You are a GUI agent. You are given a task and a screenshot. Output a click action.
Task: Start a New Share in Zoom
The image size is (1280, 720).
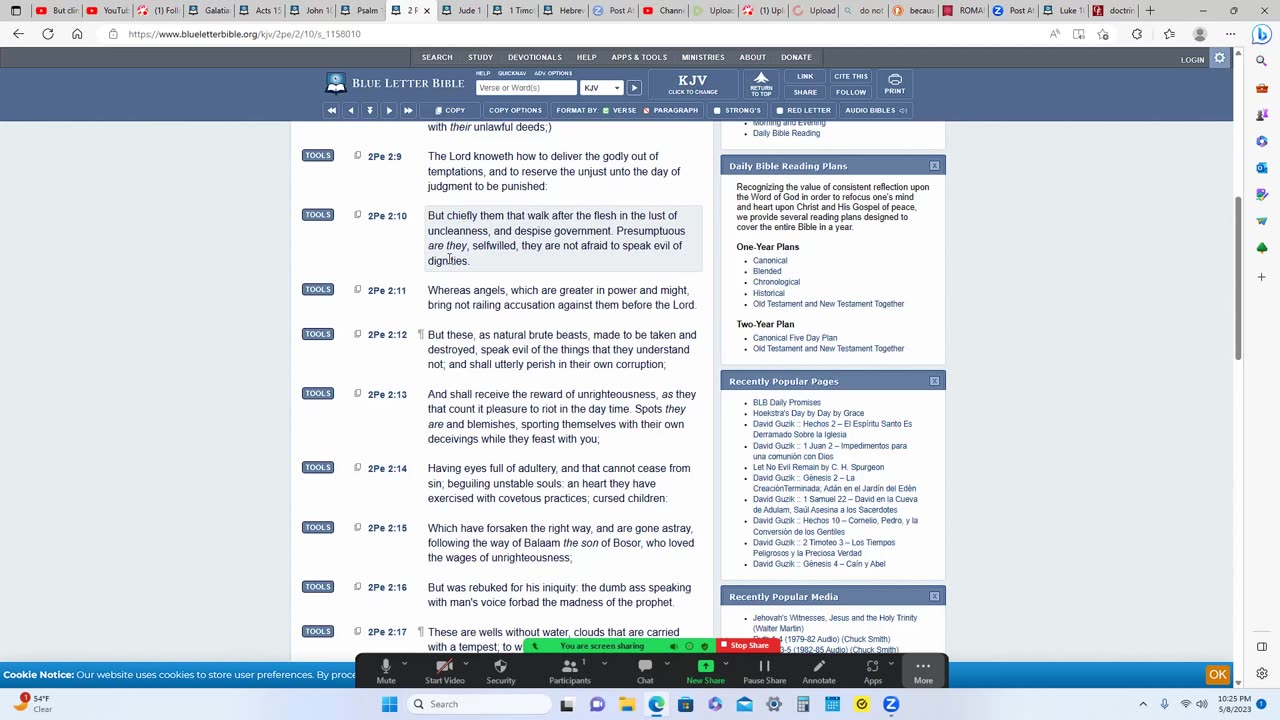coord(705,671)
